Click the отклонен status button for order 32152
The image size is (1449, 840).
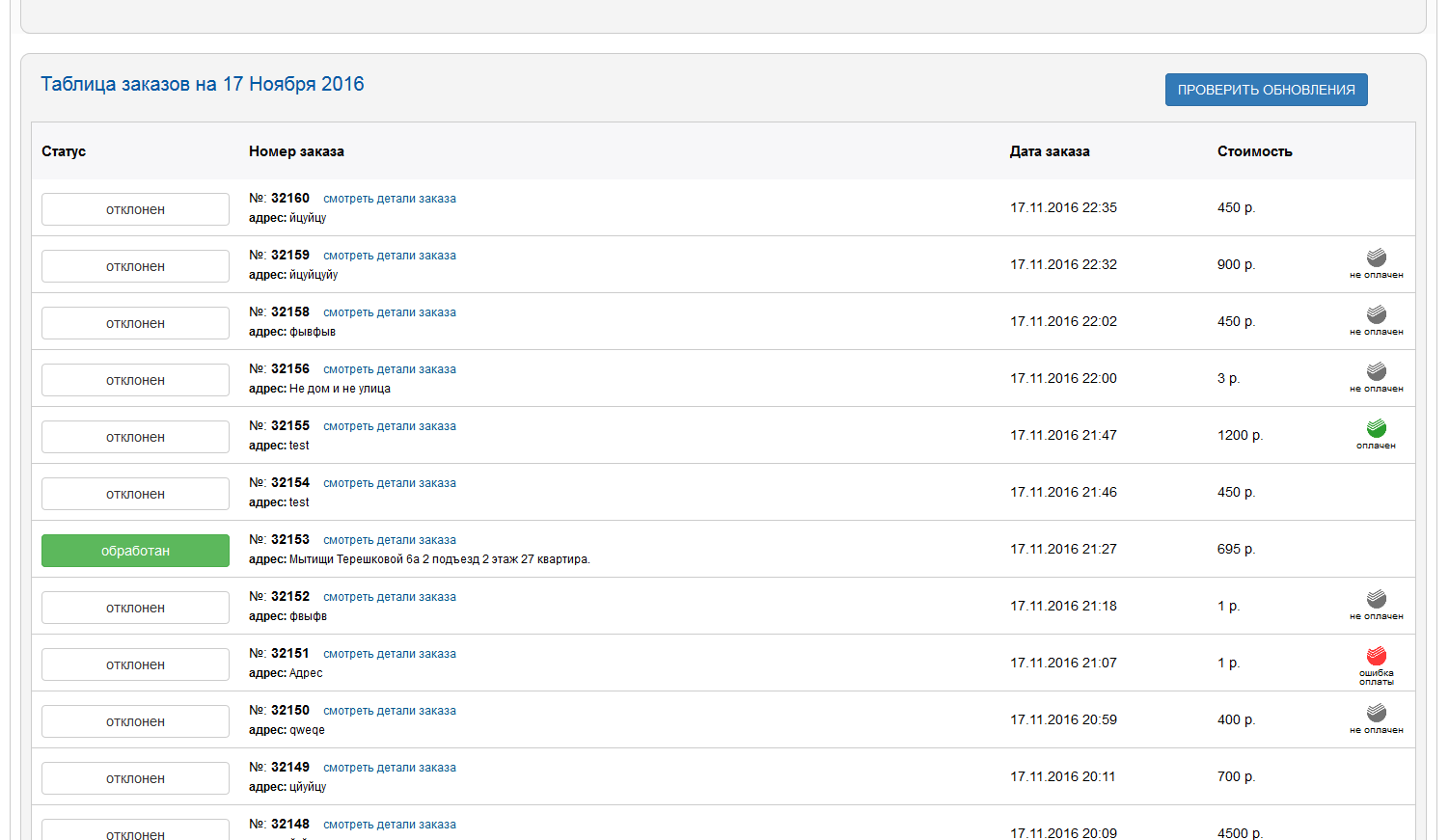[135, 608]
